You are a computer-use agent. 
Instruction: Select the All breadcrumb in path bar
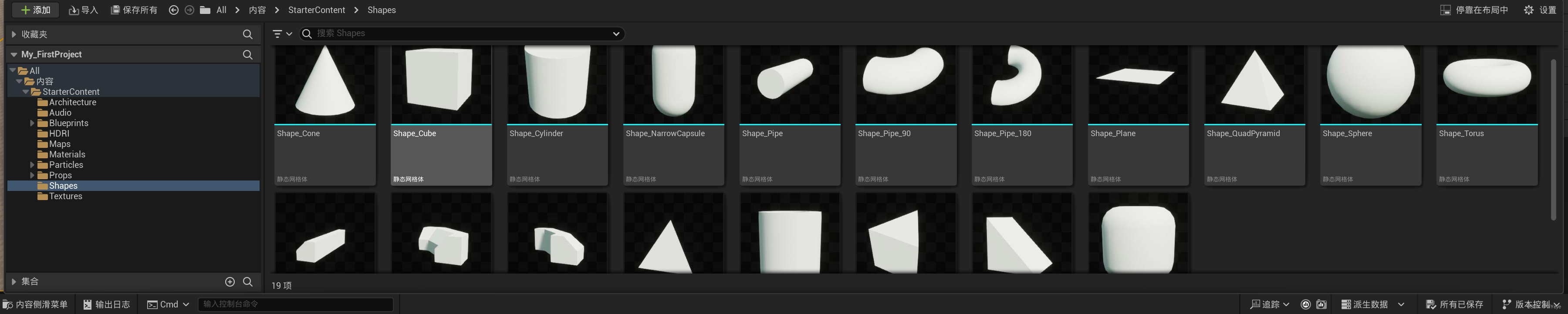click(x=222, y=10)
